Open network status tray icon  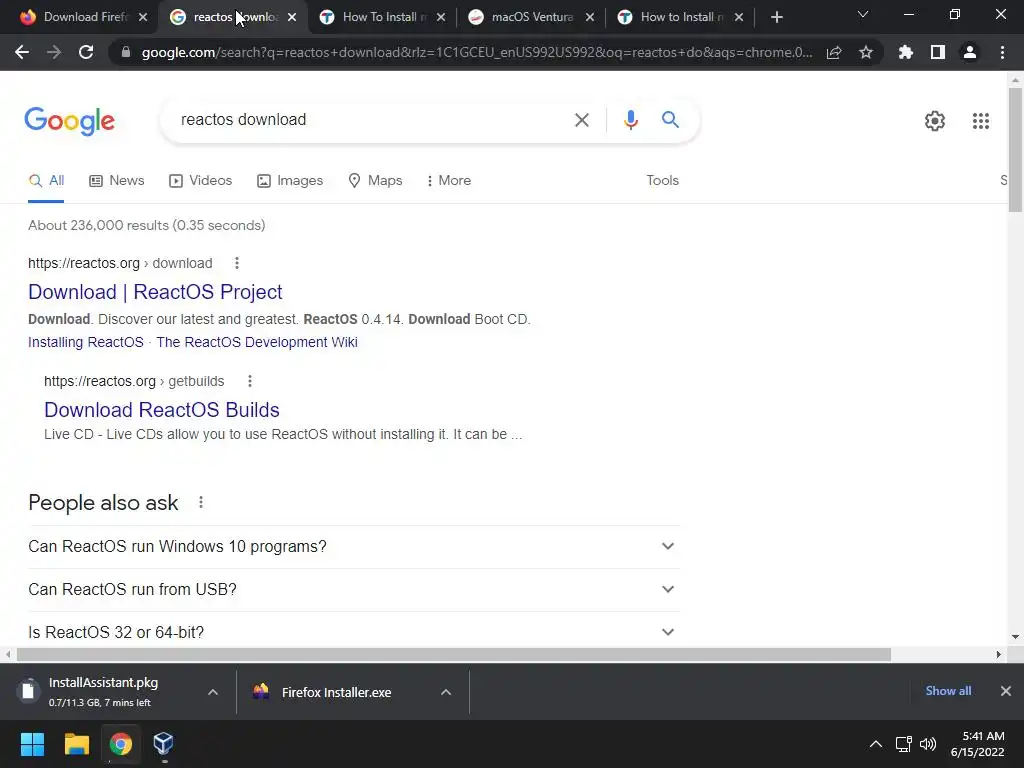904,744
